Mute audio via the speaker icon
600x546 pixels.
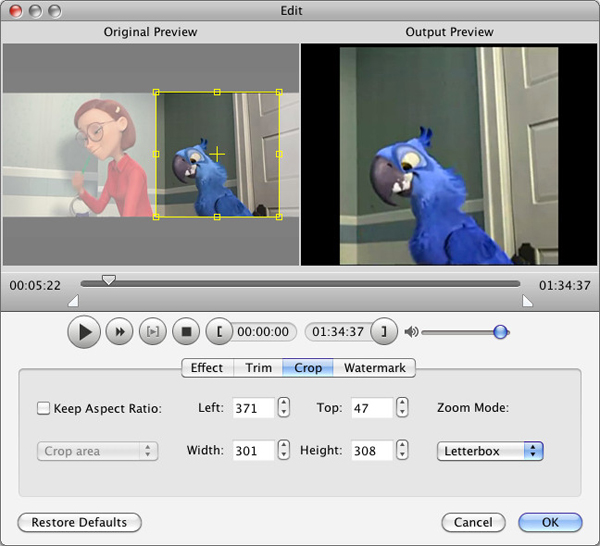point(411,332)
